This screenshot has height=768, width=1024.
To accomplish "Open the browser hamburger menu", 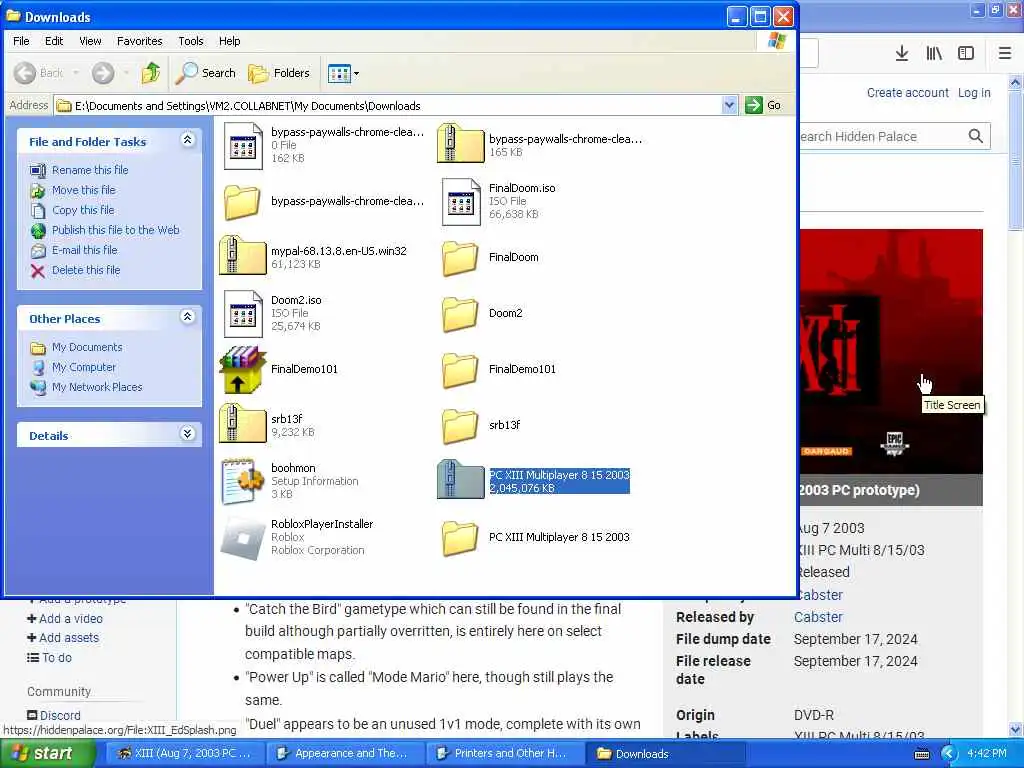I will 1004,53.
